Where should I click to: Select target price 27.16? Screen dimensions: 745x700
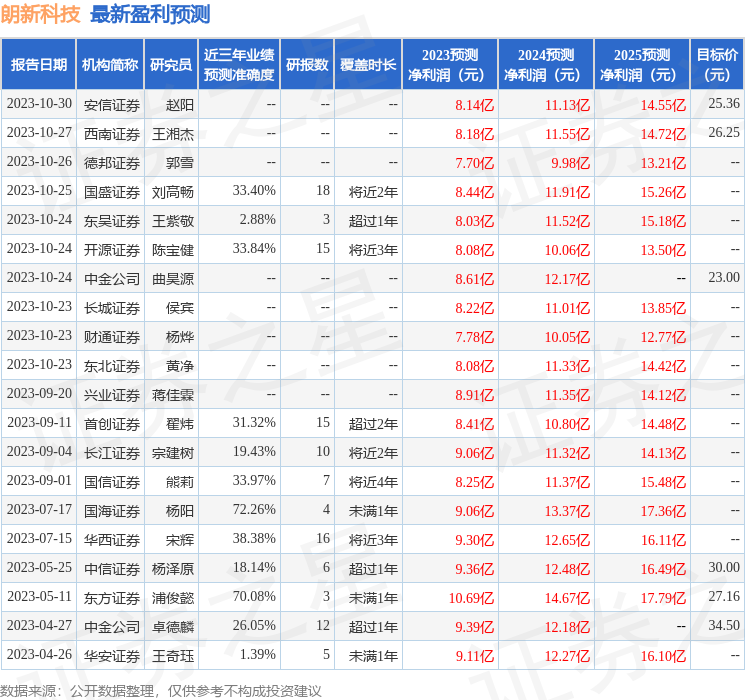click(x=724, y=596)
